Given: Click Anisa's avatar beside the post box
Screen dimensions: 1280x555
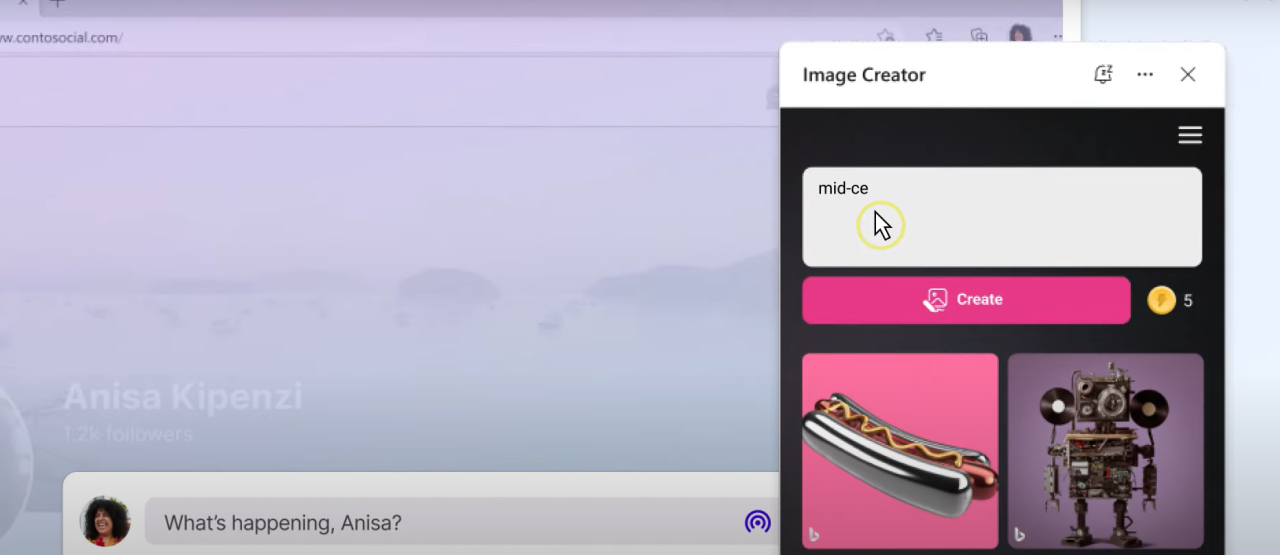Looking at the screenshot, I should (x=105, y=522).
